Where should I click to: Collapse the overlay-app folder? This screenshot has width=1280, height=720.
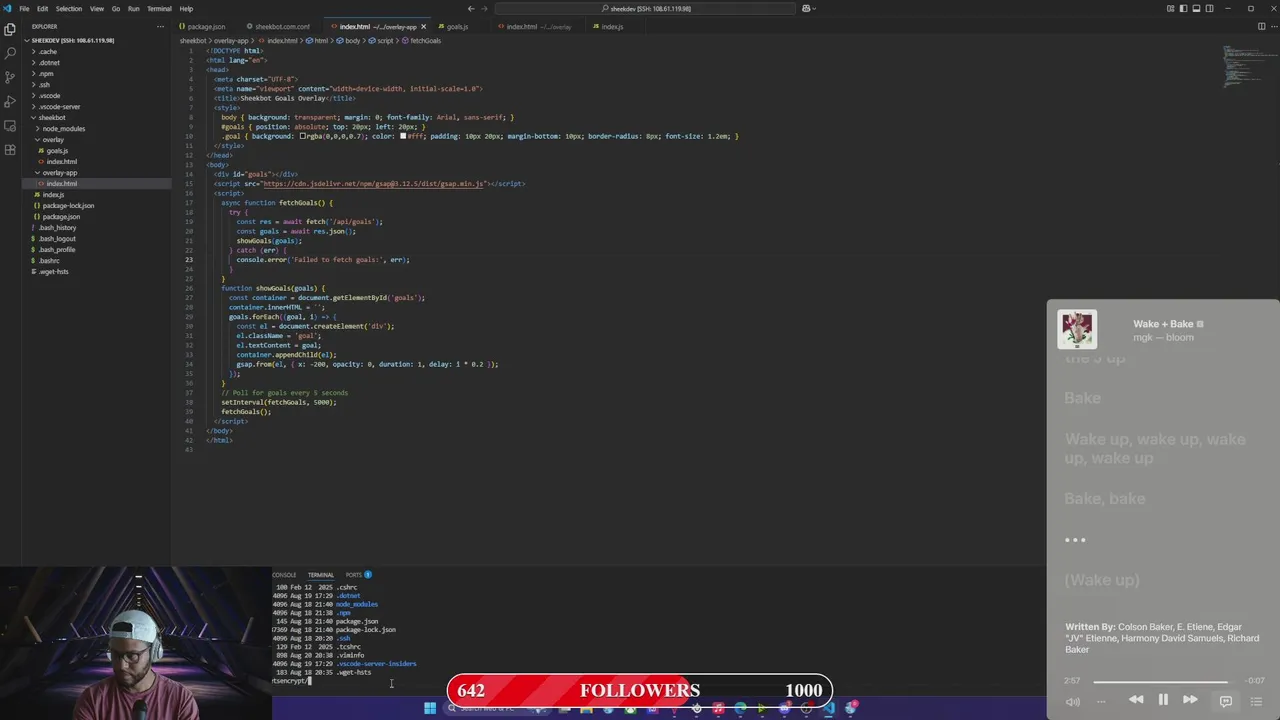pyautogui.click(x=59, y=172)
